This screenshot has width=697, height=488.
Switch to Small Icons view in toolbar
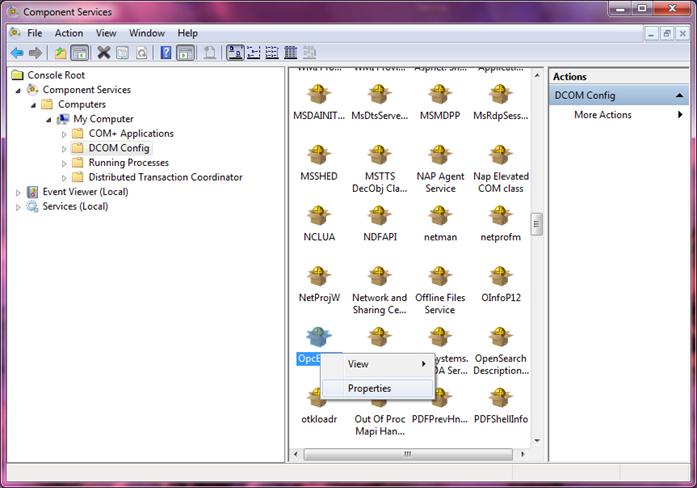[253, 53]
